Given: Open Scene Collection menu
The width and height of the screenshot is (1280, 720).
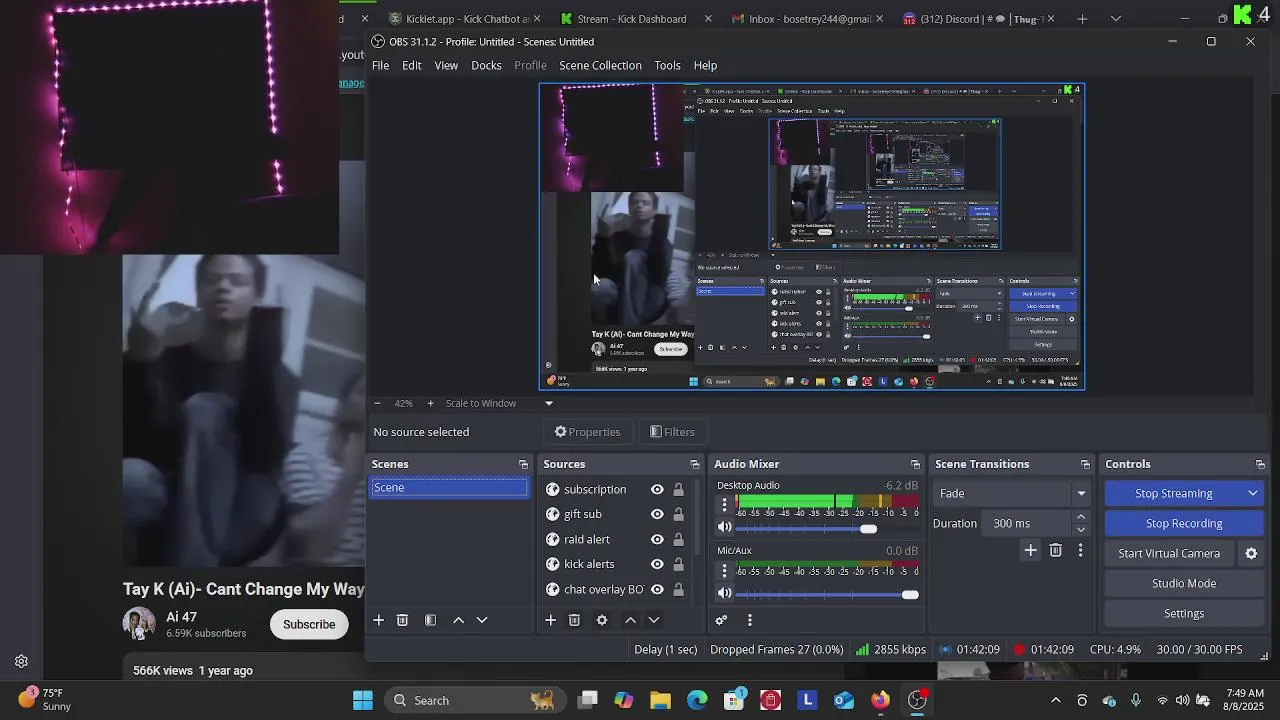Looking at the screenshot, I should point(600,65).
